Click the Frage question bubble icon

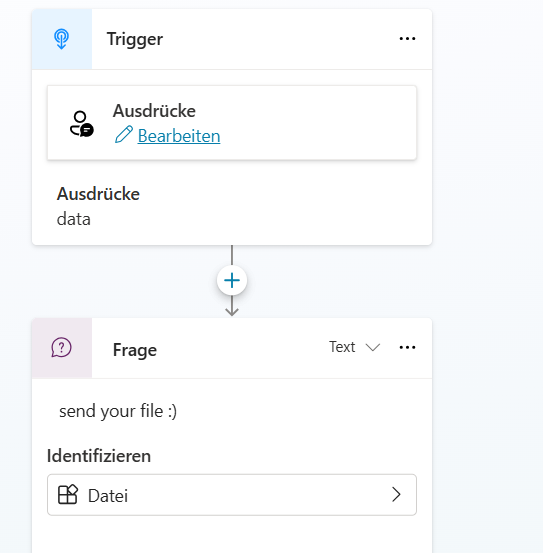(61, 348)
